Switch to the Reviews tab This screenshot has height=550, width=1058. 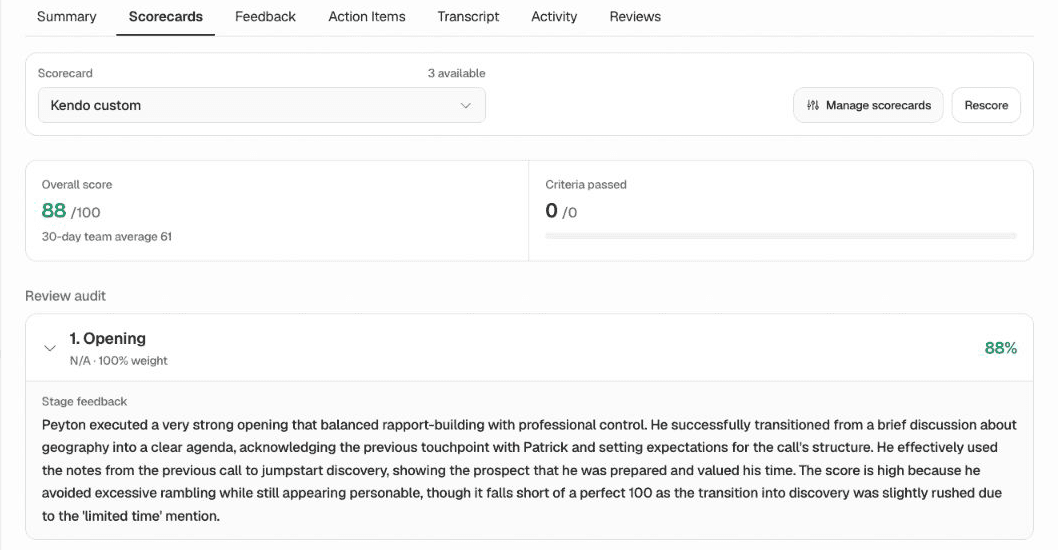[635, 17]
